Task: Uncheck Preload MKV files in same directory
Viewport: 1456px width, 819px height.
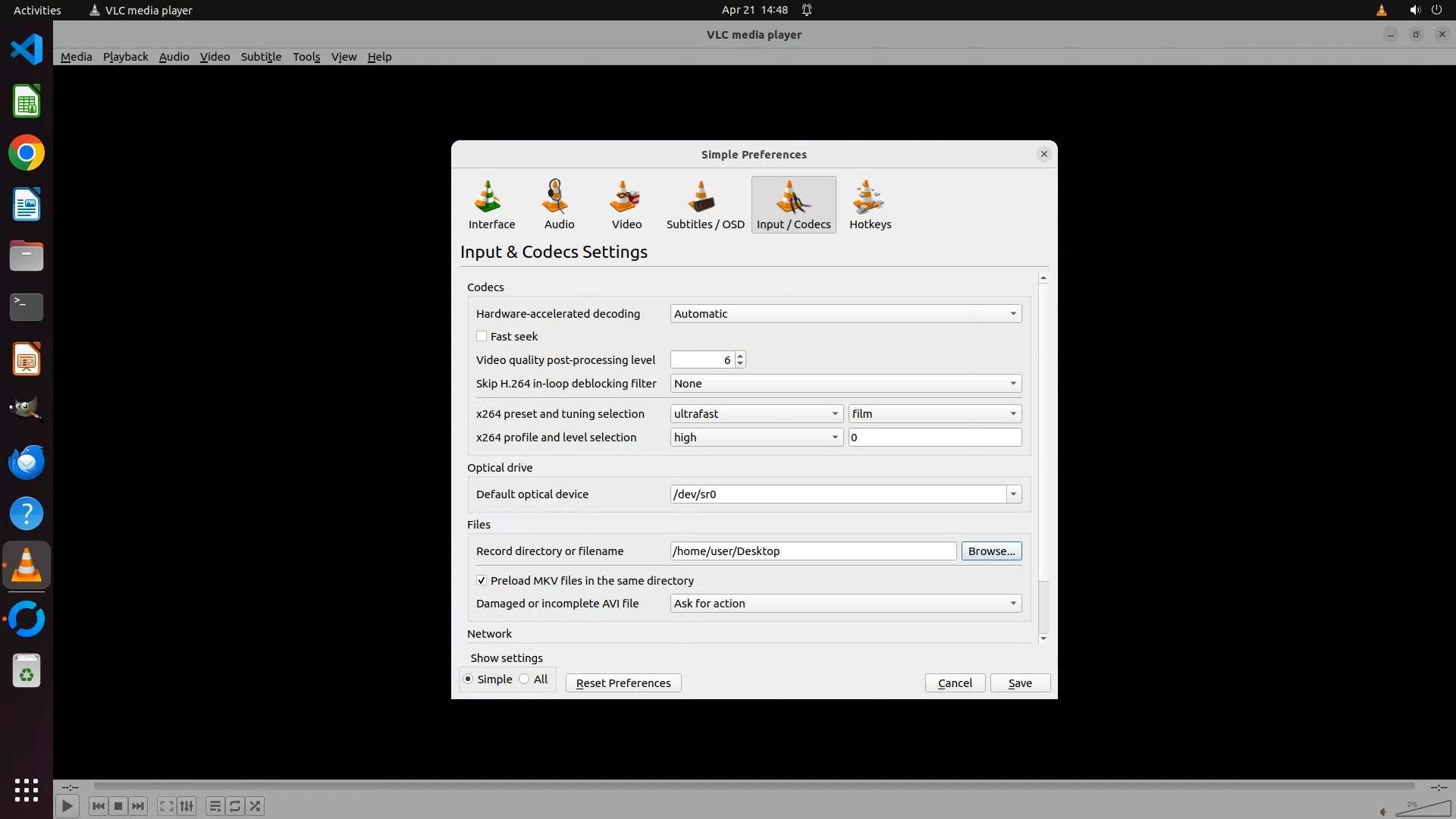Action: coord(482,580)
